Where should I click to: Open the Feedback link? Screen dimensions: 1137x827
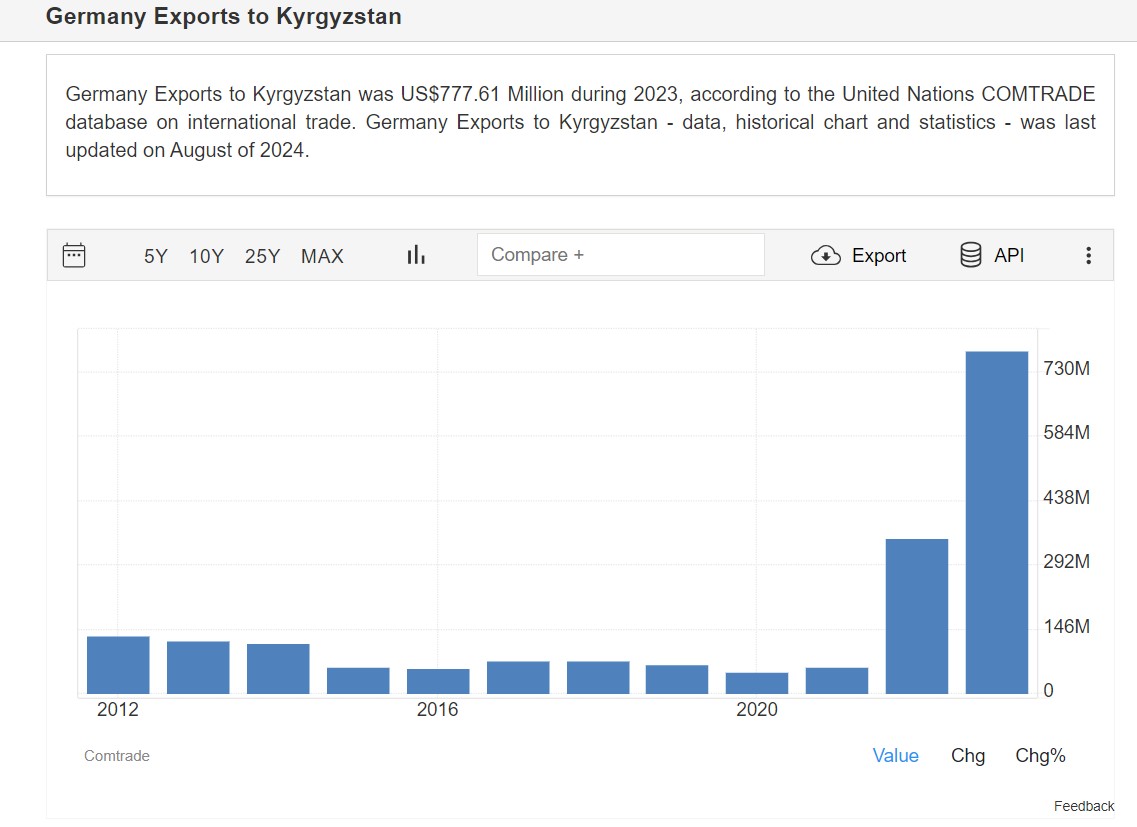pyautogui.click(x=1084, y=806)
